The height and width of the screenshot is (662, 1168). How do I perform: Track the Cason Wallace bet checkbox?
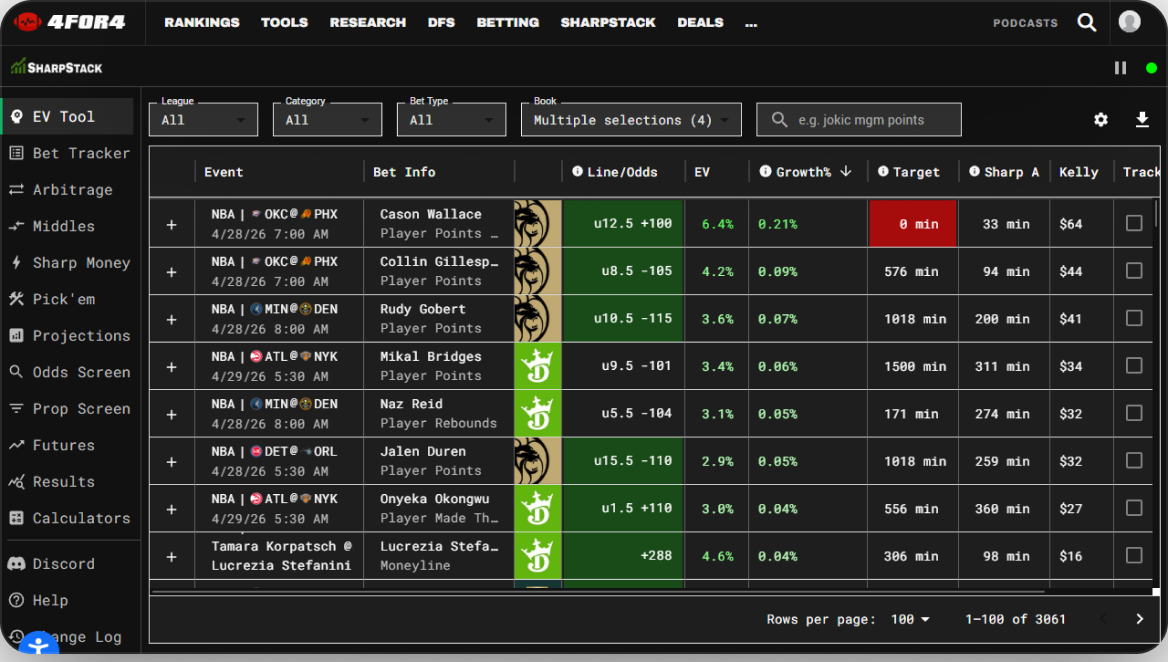coord(1134,223)
